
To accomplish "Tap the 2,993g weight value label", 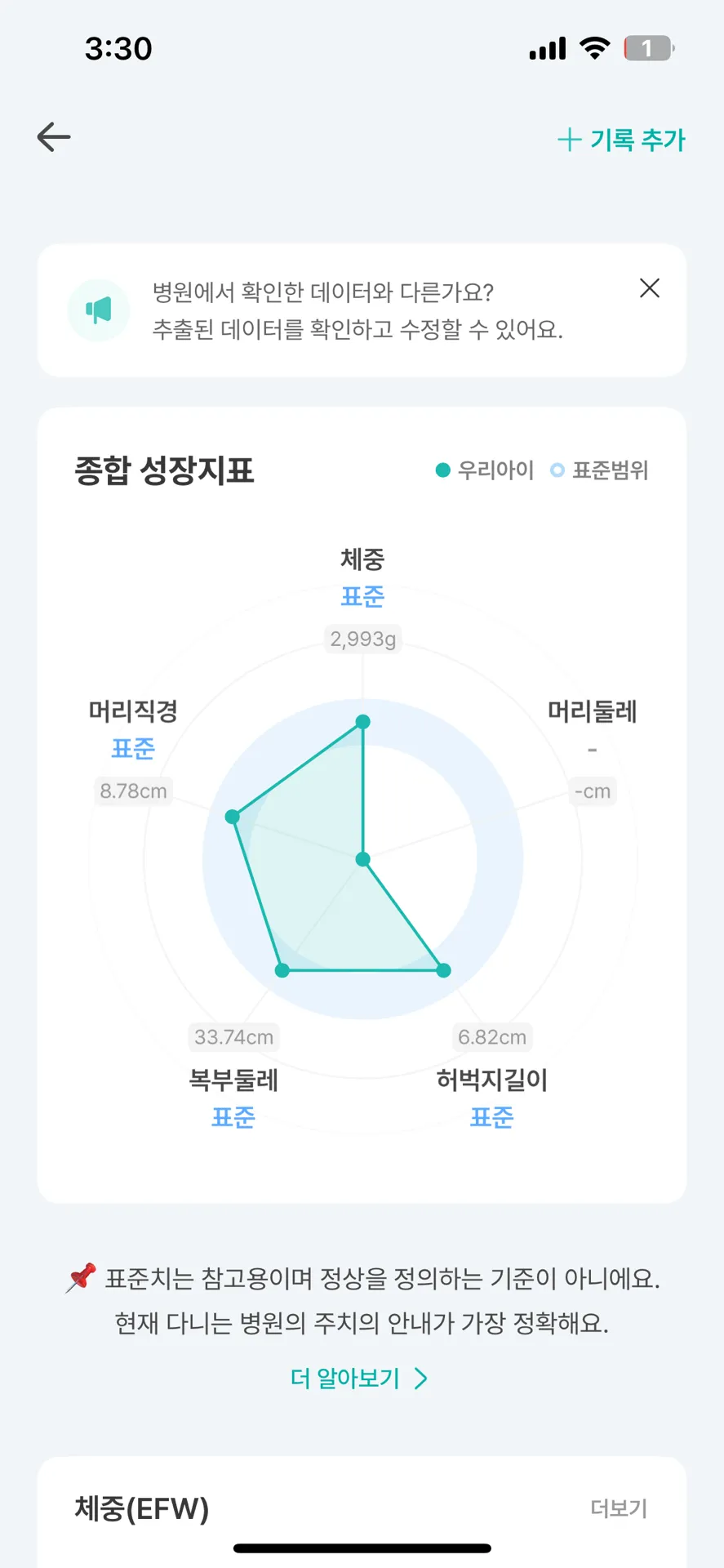I will tap(363, 639).
